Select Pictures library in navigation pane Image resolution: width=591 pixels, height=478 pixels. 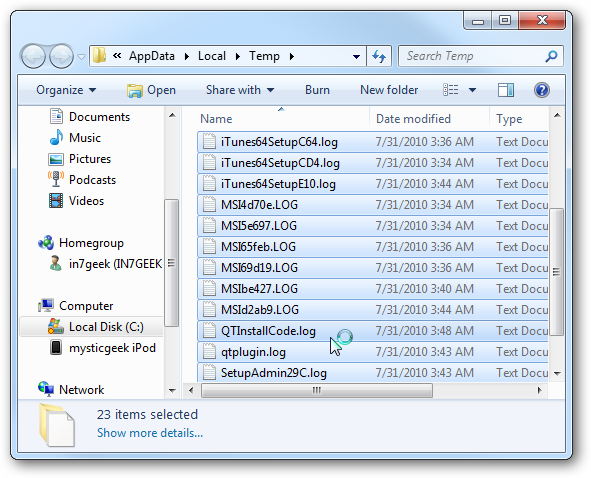(x=90, y=159)
